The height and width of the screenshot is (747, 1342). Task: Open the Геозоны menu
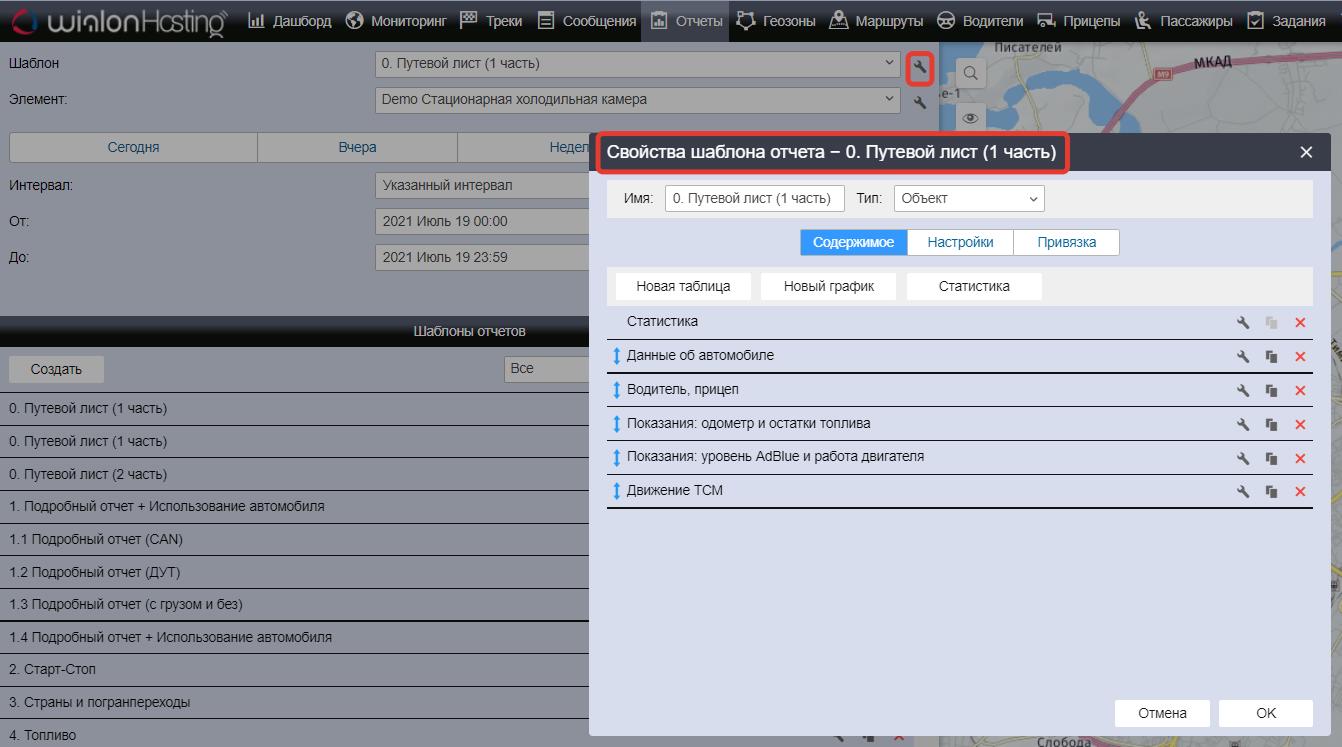[x=775, y=20]
